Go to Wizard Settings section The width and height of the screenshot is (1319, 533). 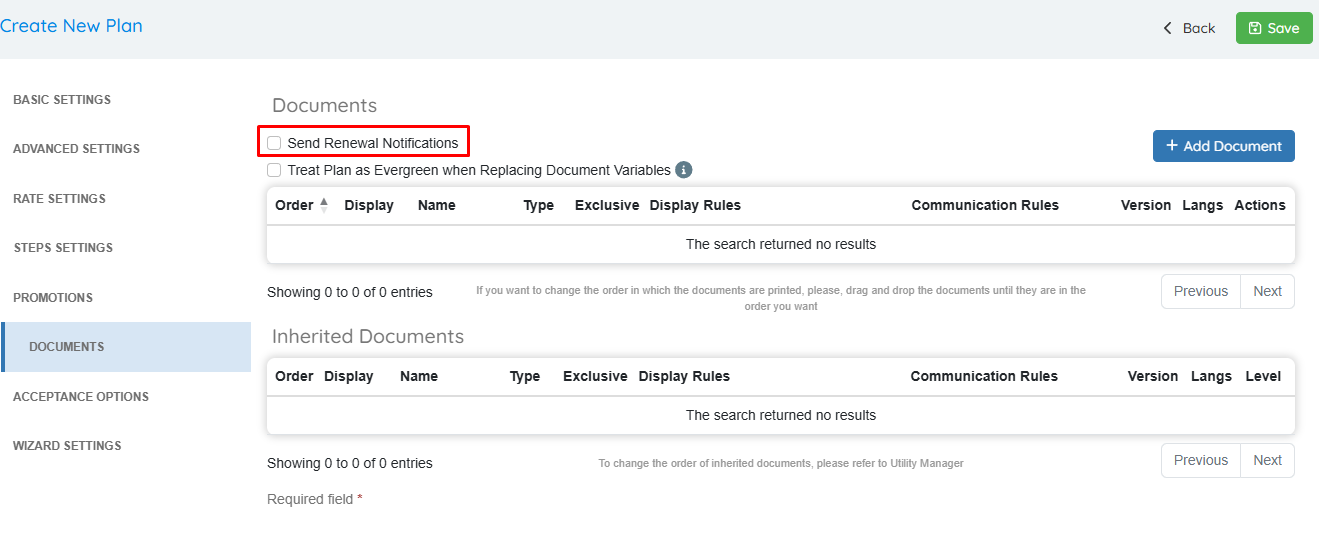click(x=67, y=446)
